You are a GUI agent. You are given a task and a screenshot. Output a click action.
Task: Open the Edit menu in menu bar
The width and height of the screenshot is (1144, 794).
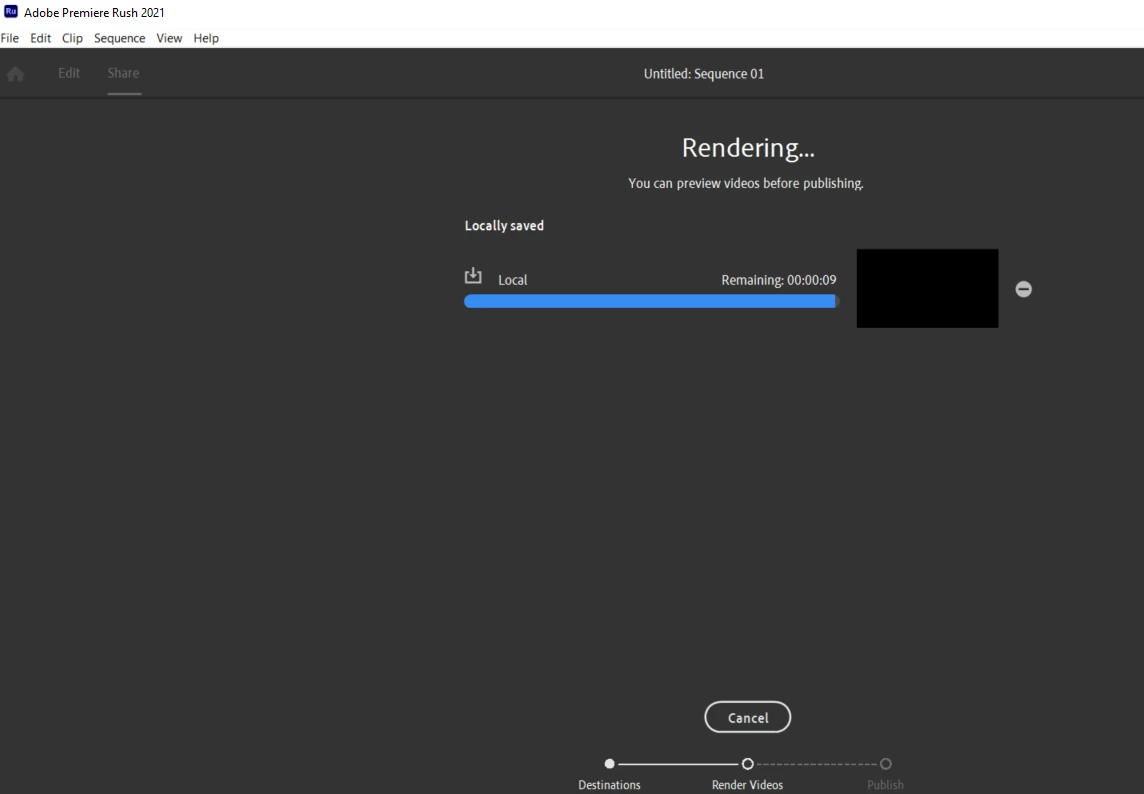[x=40, y=38]
